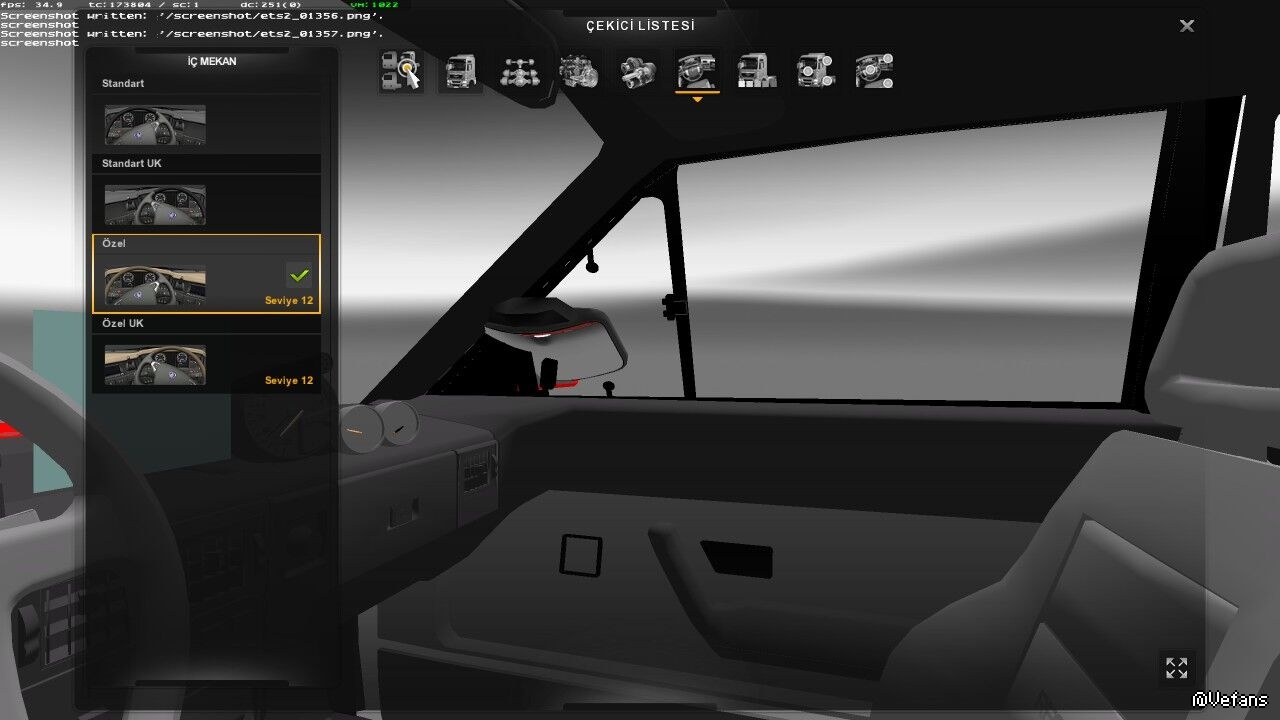This screenshot has height=720, width=1280.
Task: Choose the Standart UK interior thumbnail
Action: point(155,205)
